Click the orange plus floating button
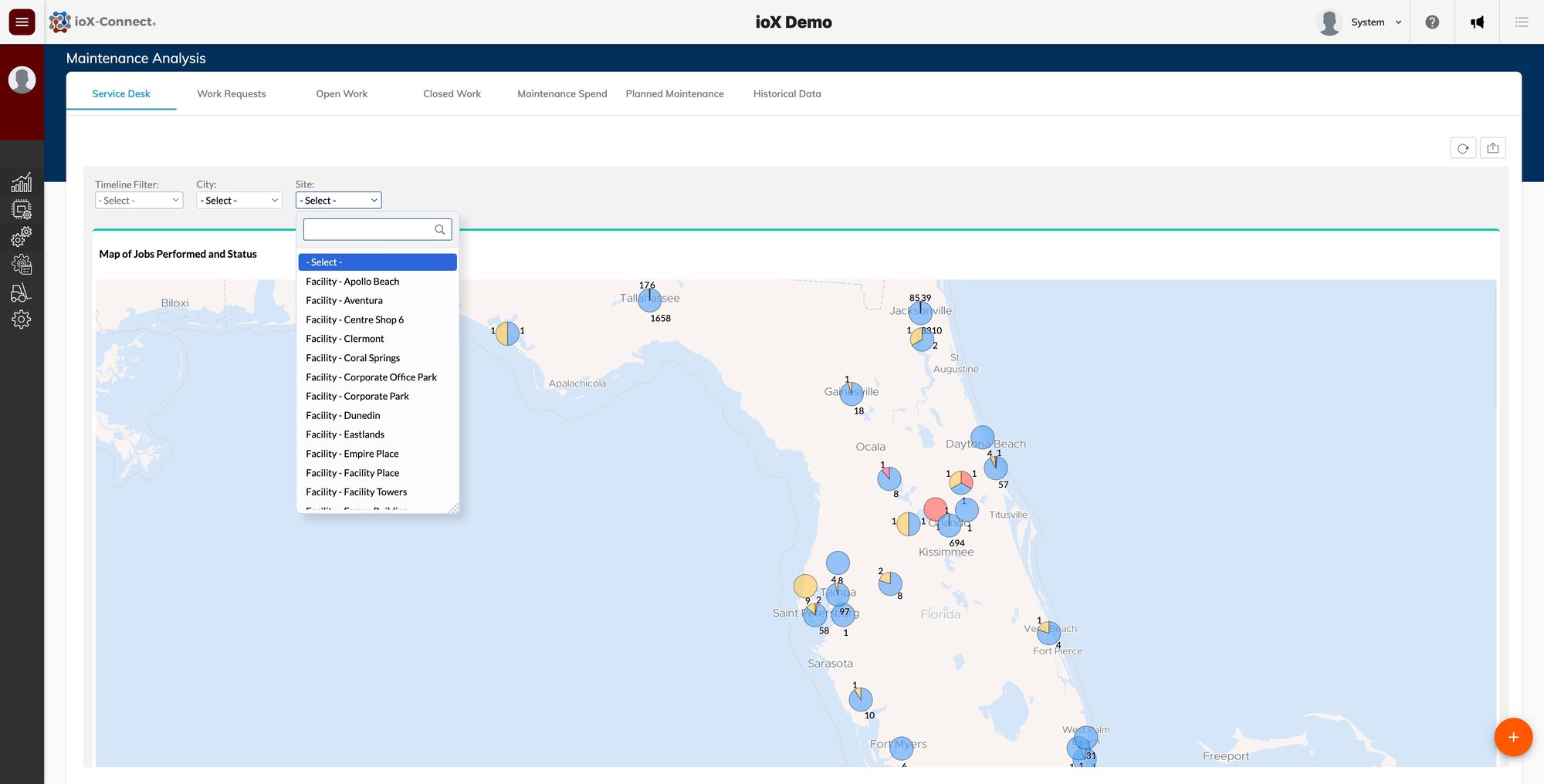The image size is (1544, 784). 1513,737
